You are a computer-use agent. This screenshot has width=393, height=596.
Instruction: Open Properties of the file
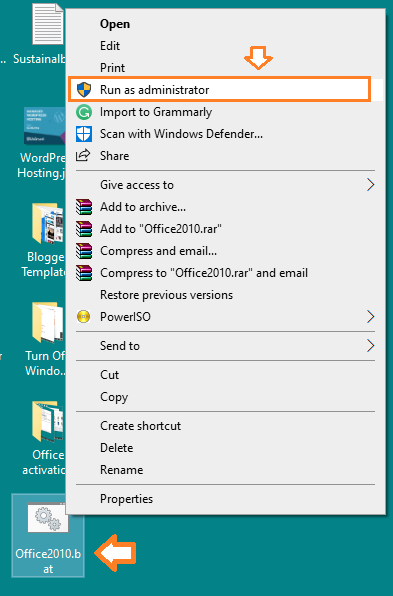click(127, 499)
